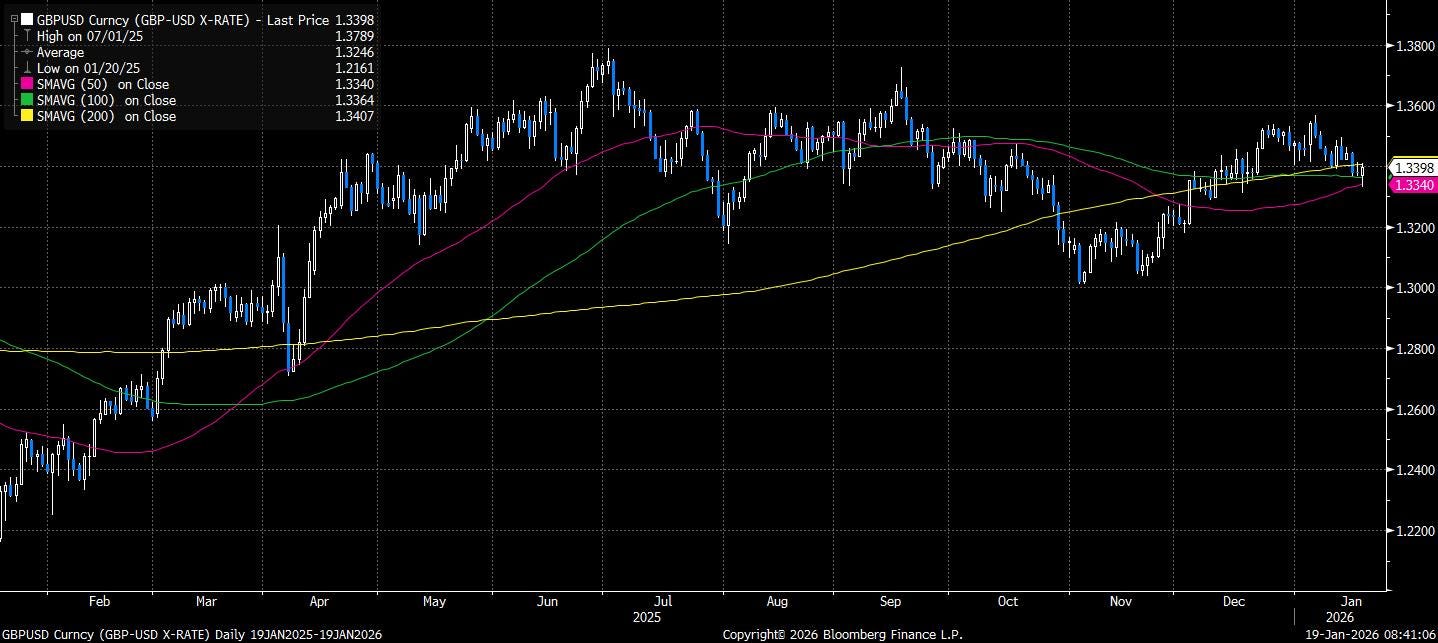Image resolution: width=1438 pixels, height=643 pixels.
Task: Click the white 1.3398 last price axis tag
Action: tap(1414, 168)
